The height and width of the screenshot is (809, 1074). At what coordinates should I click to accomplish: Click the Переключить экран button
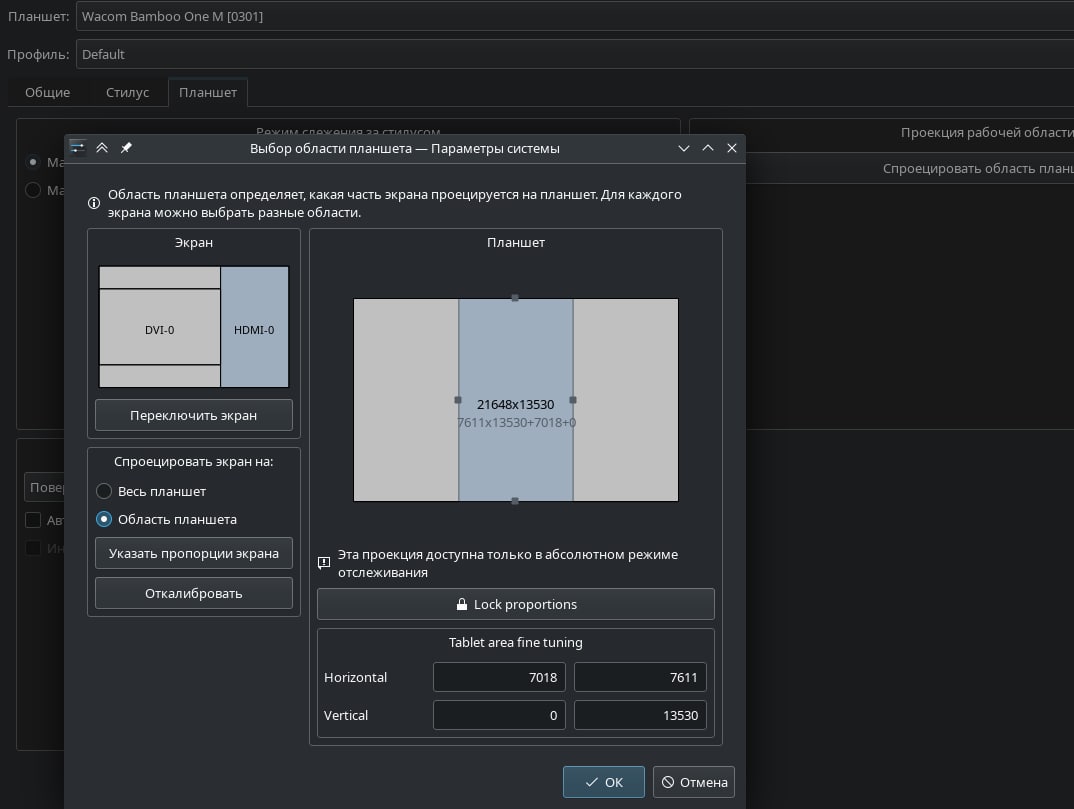[x=194, y=415]
